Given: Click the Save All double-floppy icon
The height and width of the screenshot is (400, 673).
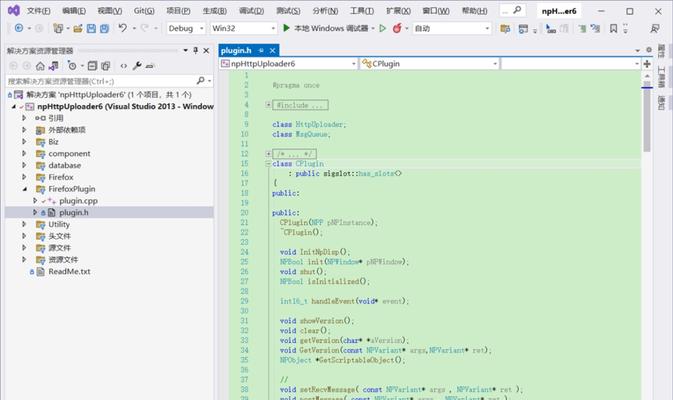Looking at the screenshot, I should [x=104, y=28].
